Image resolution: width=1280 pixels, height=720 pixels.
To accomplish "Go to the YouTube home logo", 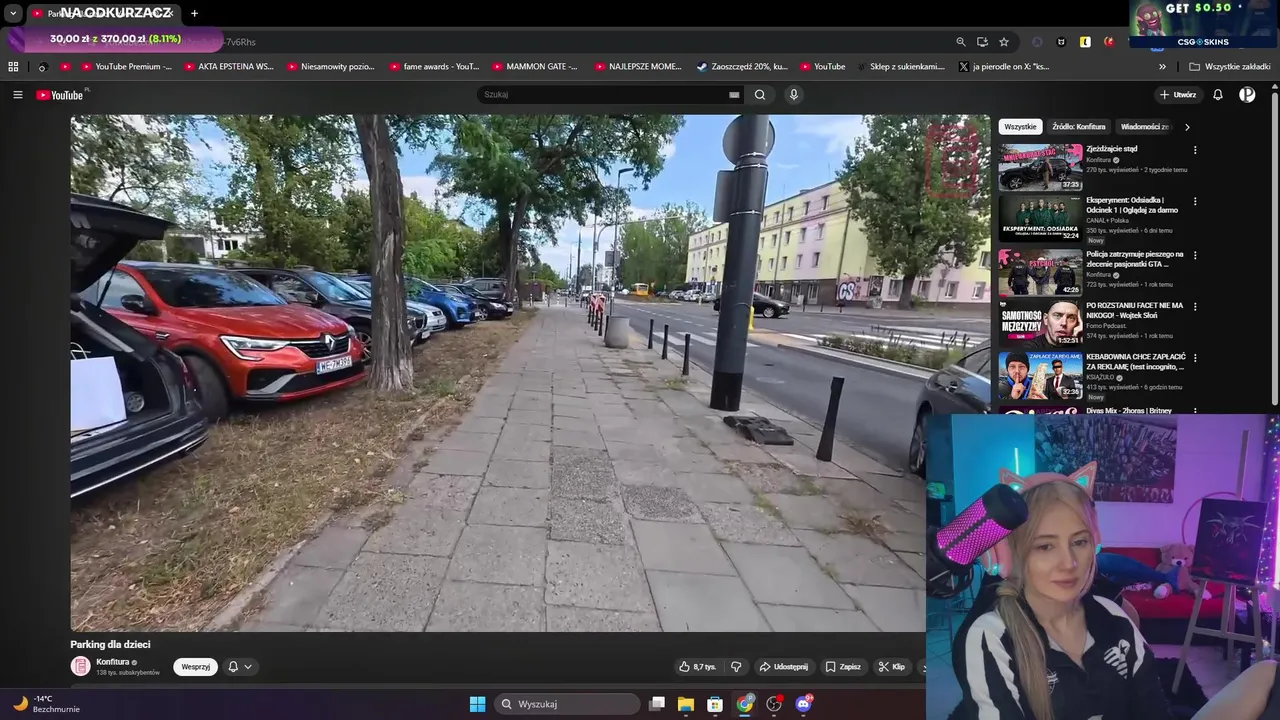I will pyautogui.click(x=61, y=95).
